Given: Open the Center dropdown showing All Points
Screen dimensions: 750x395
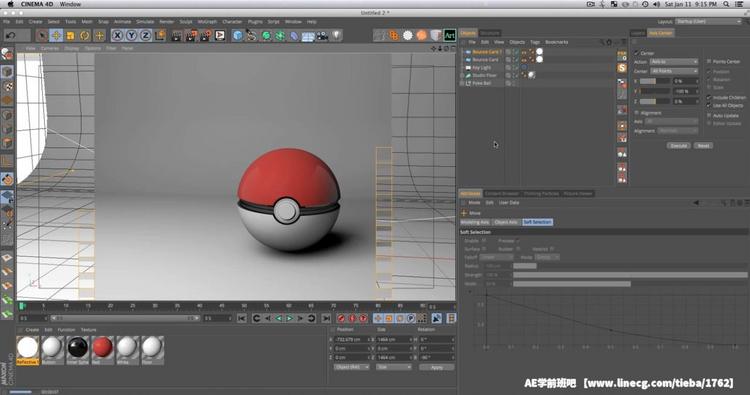Looking at the screenshot, I should click(673, 71).
